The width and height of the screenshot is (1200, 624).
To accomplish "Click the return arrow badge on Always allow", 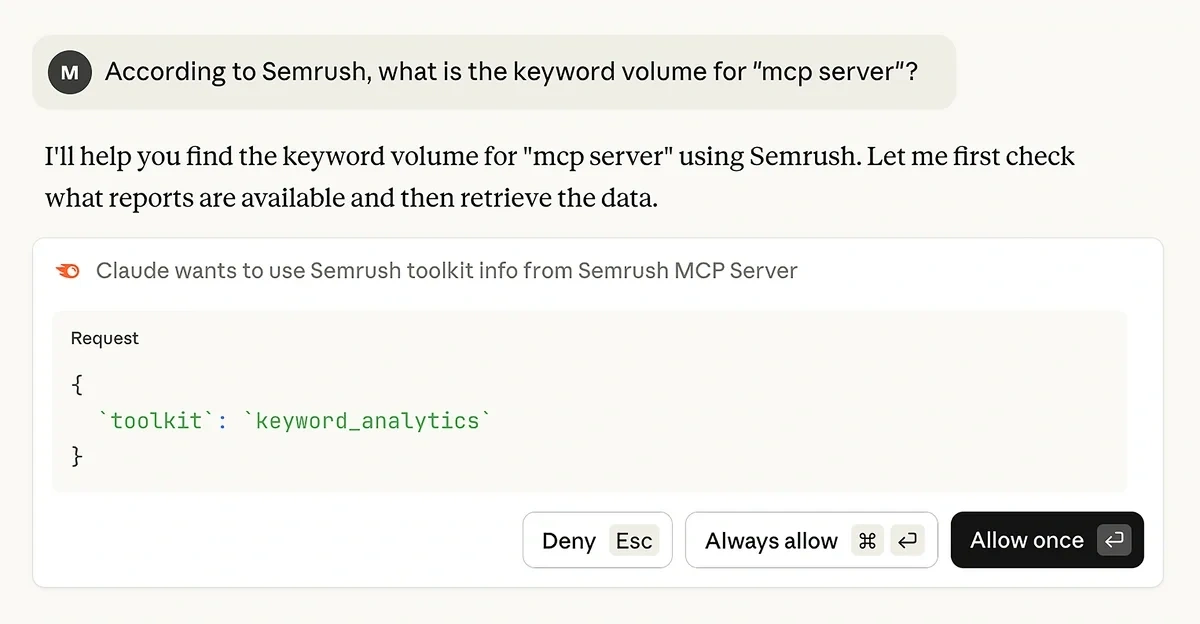I will 908,540.
